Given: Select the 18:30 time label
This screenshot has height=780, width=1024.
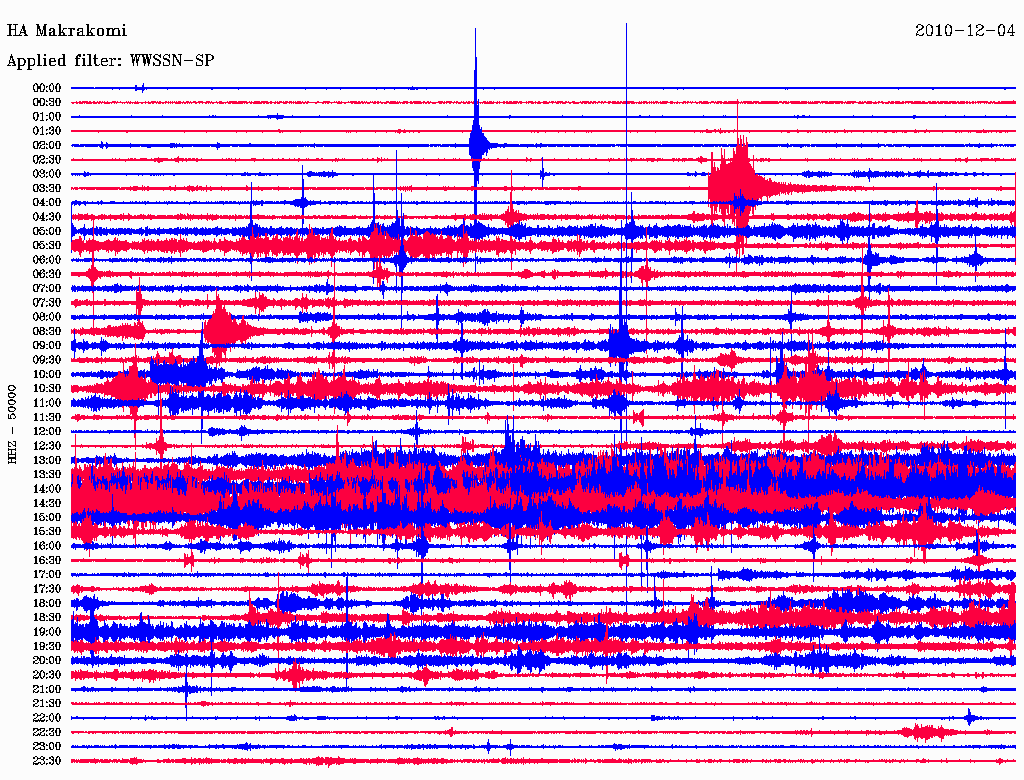Looking at the screenshot, I should 47,617.
